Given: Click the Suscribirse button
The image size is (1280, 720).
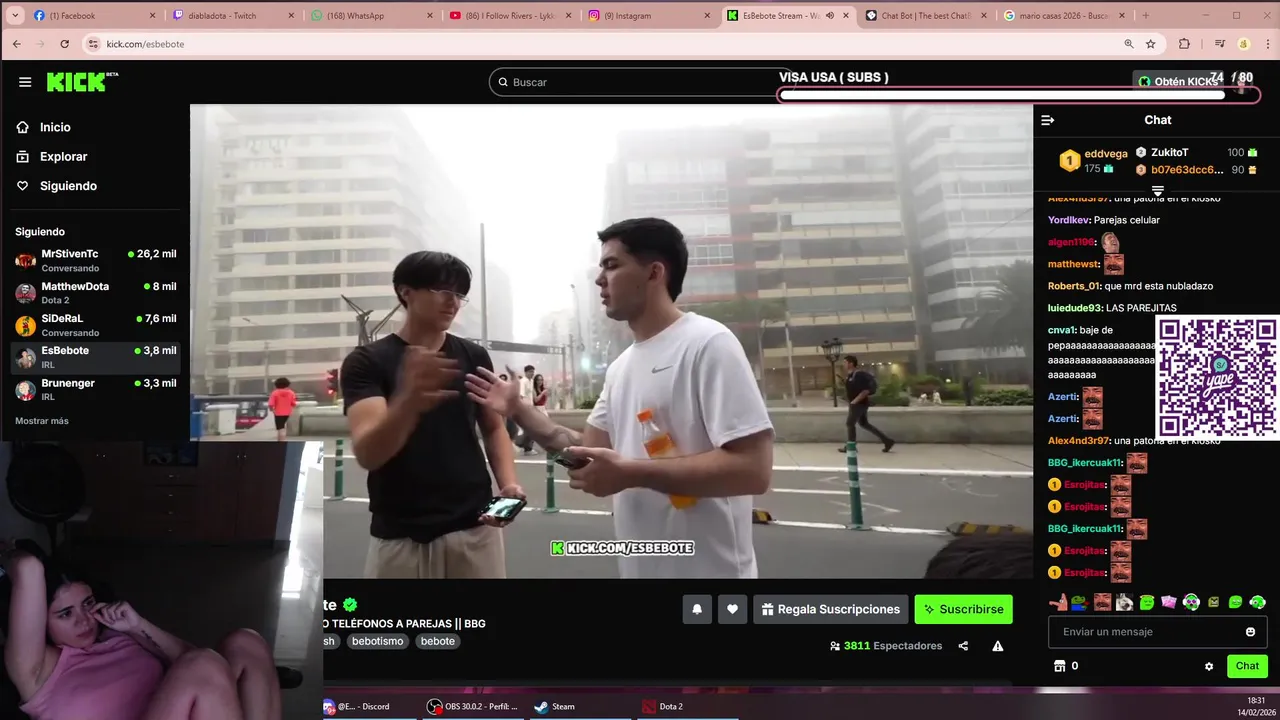Looking at the screenshot, I should point(963,609).
